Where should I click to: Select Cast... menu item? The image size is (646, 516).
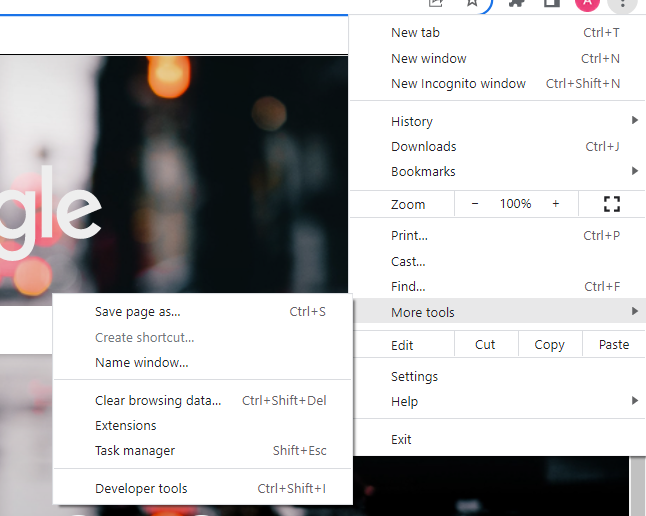[x=497, y=261]
